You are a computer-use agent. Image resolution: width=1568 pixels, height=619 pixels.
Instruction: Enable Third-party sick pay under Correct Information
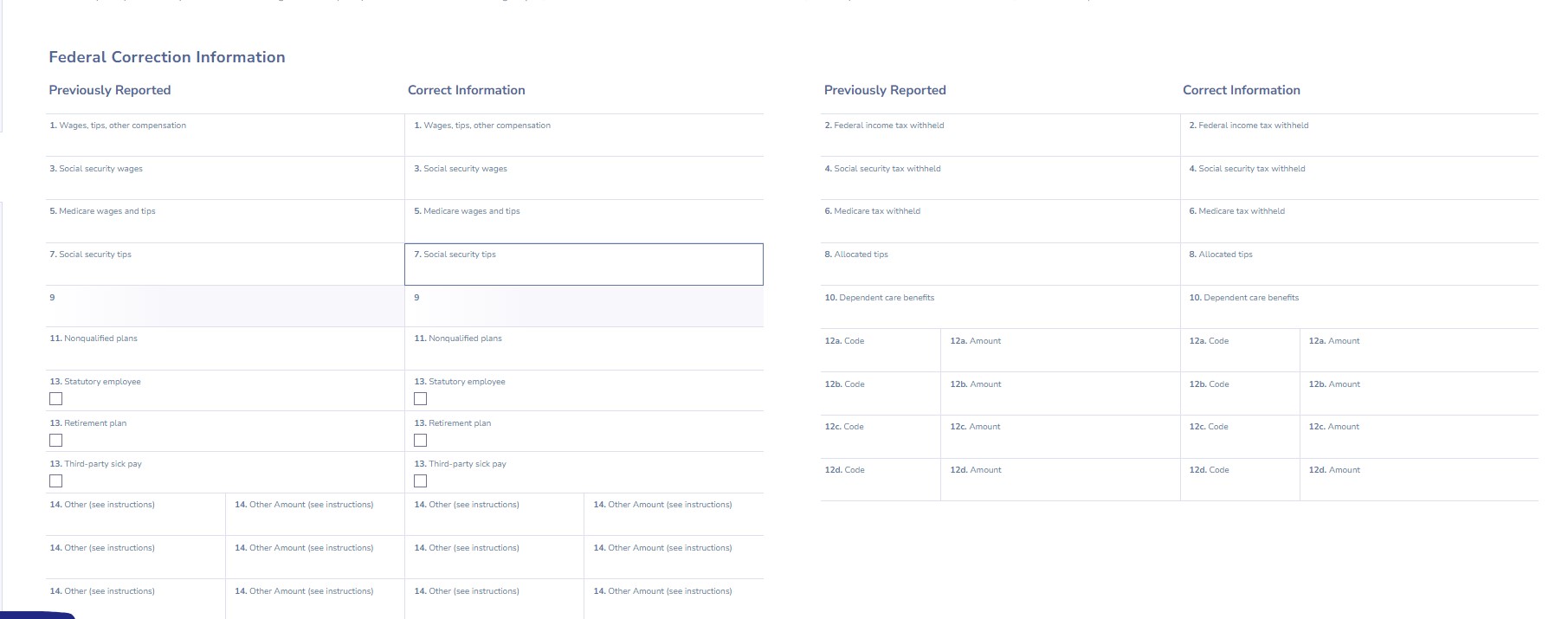(x=421, y=481)
